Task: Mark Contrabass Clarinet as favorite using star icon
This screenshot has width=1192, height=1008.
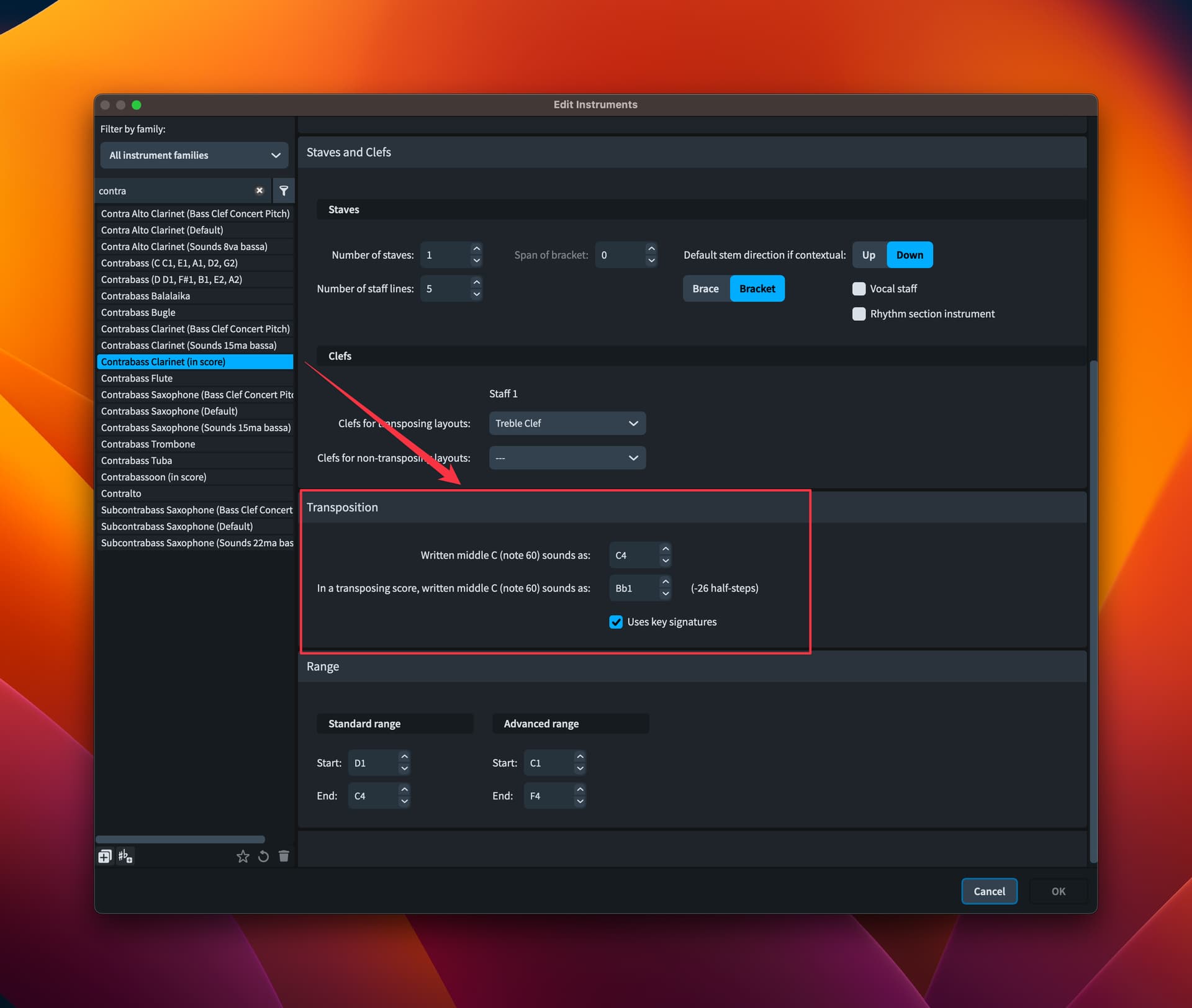Action: 243,856
